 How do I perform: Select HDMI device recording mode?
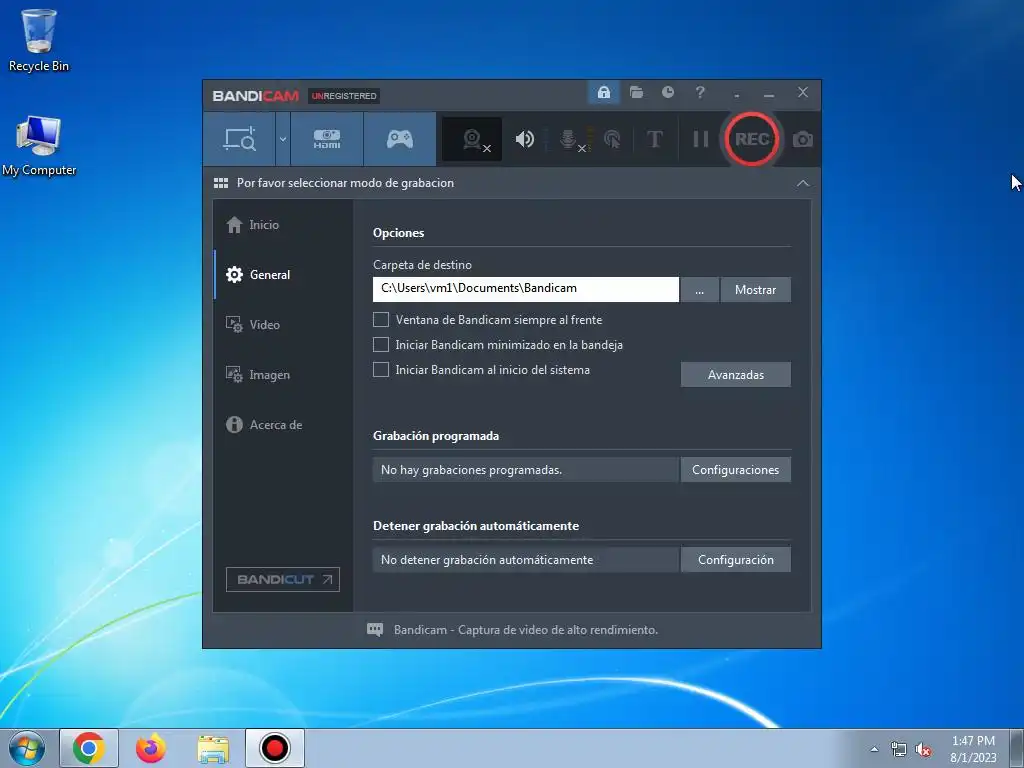[x=327, y=139]
